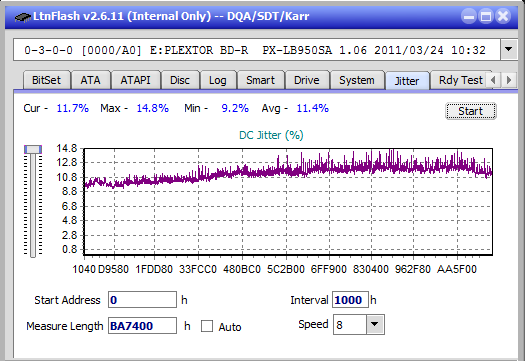Select the Smart tab
The height and width of the screenshot is (361, 525).
[260, 80]
